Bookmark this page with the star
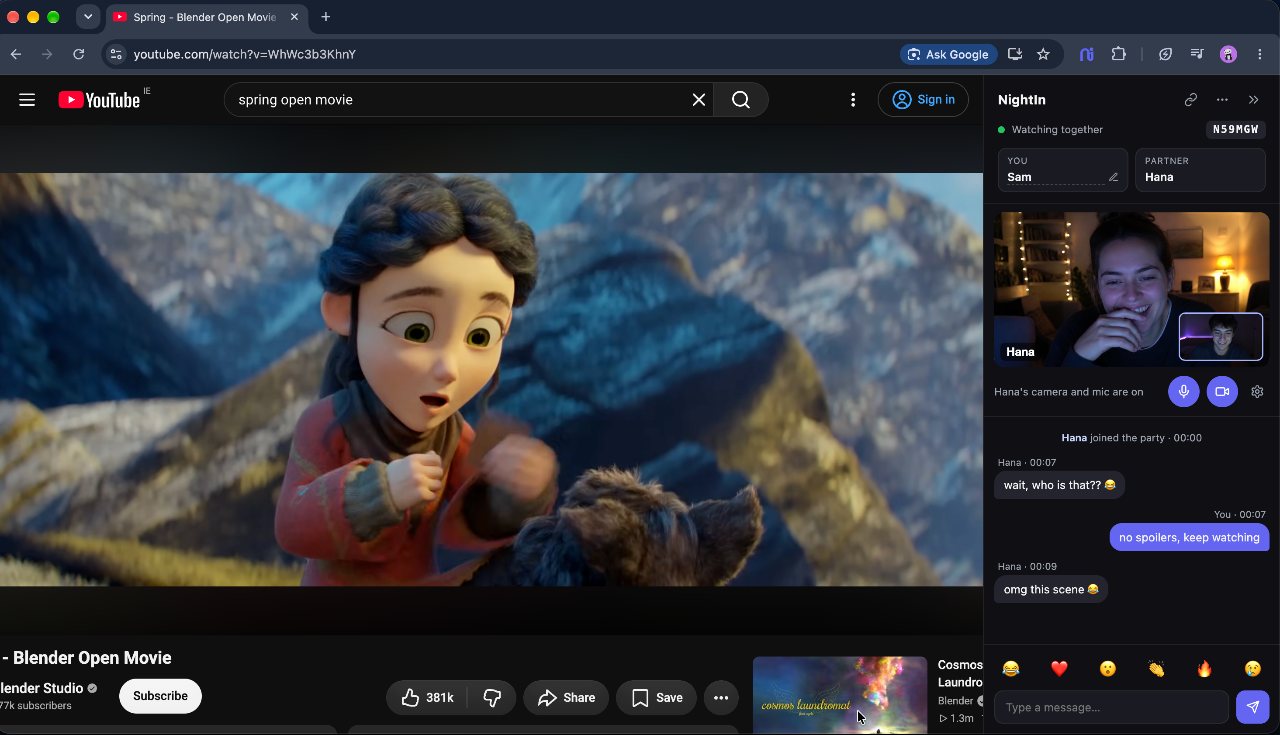Screen dimensions: 1280x735 click(x=1043, y=54)
